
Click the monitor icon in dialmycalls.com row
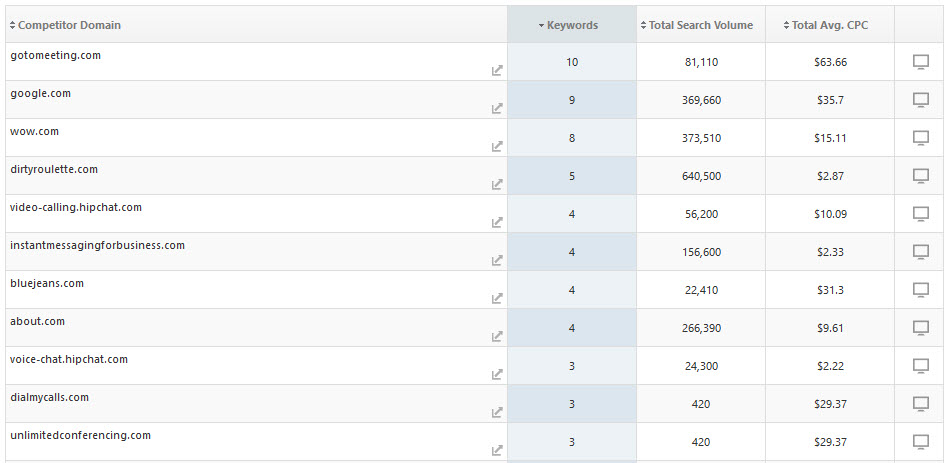click(921, 404)
